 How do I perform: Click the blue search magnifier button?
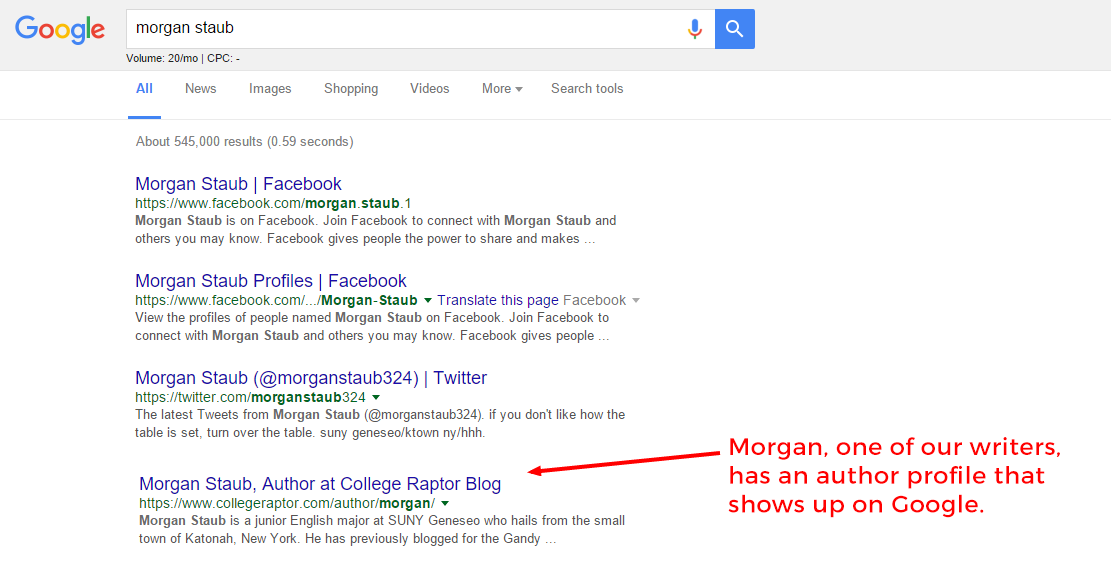coord(735,29)
